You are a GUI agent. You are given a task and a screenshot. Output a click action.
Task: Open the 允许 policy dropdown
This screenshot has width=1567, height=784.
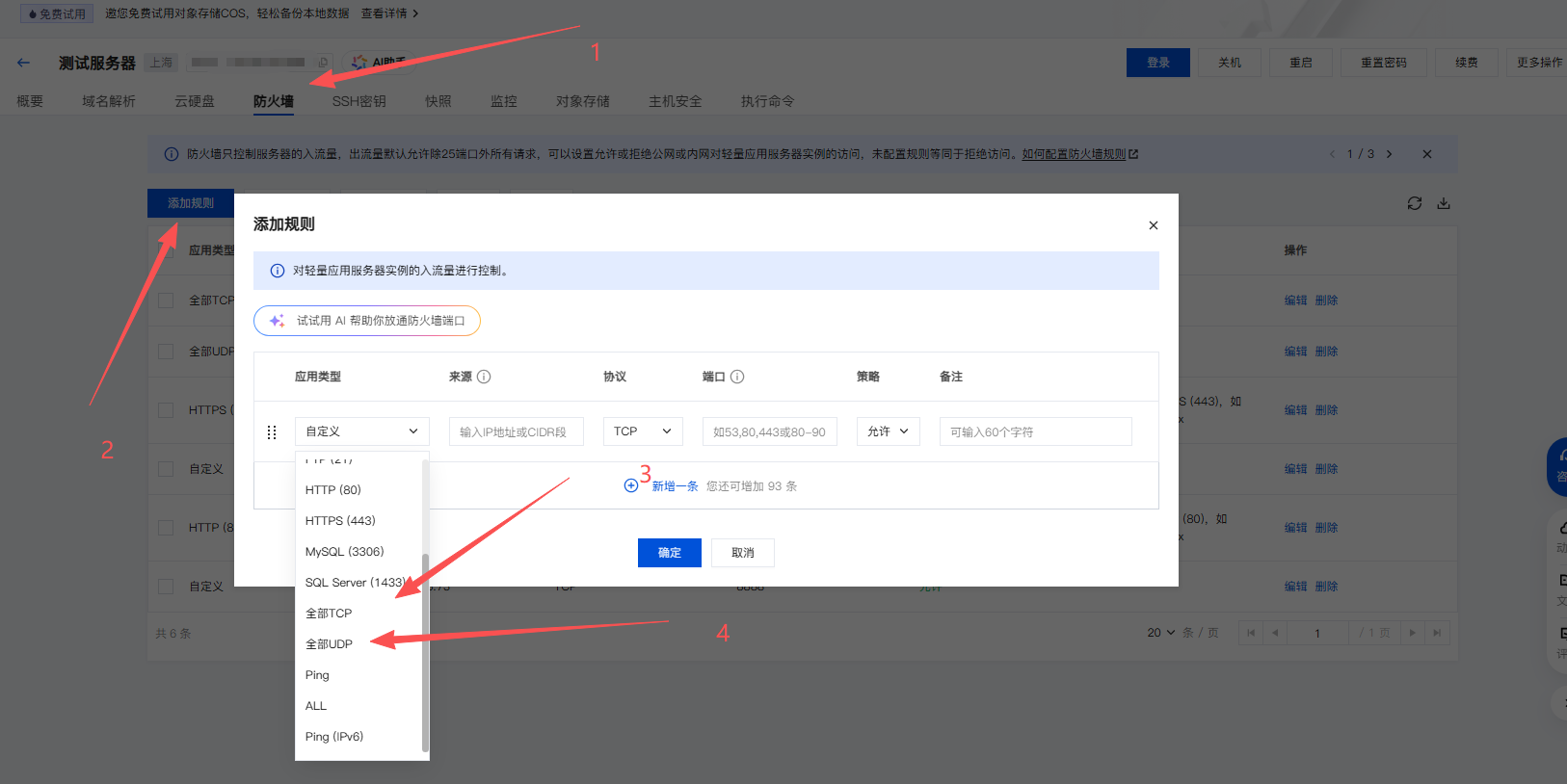point(888,431)
